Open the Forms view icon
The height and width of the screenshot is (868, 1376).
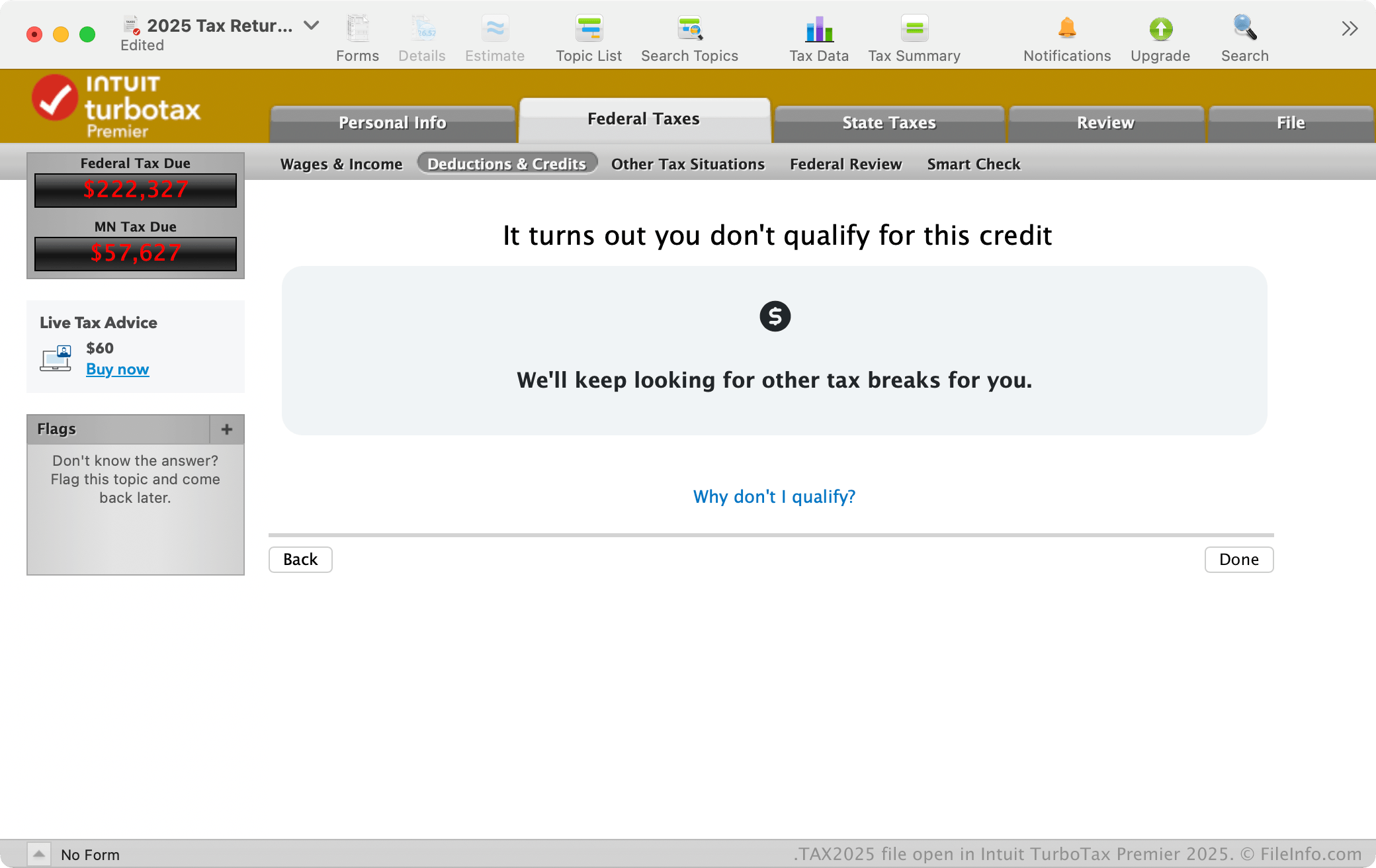click(x=357, y=29)
